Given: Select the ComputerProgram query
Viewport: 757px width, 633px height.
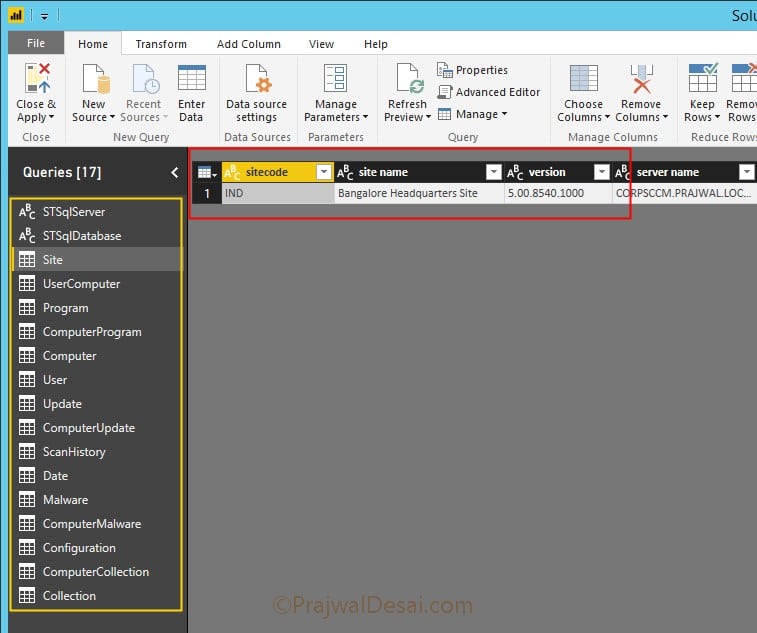Looking at the screenshot, I should click(97, 332).
